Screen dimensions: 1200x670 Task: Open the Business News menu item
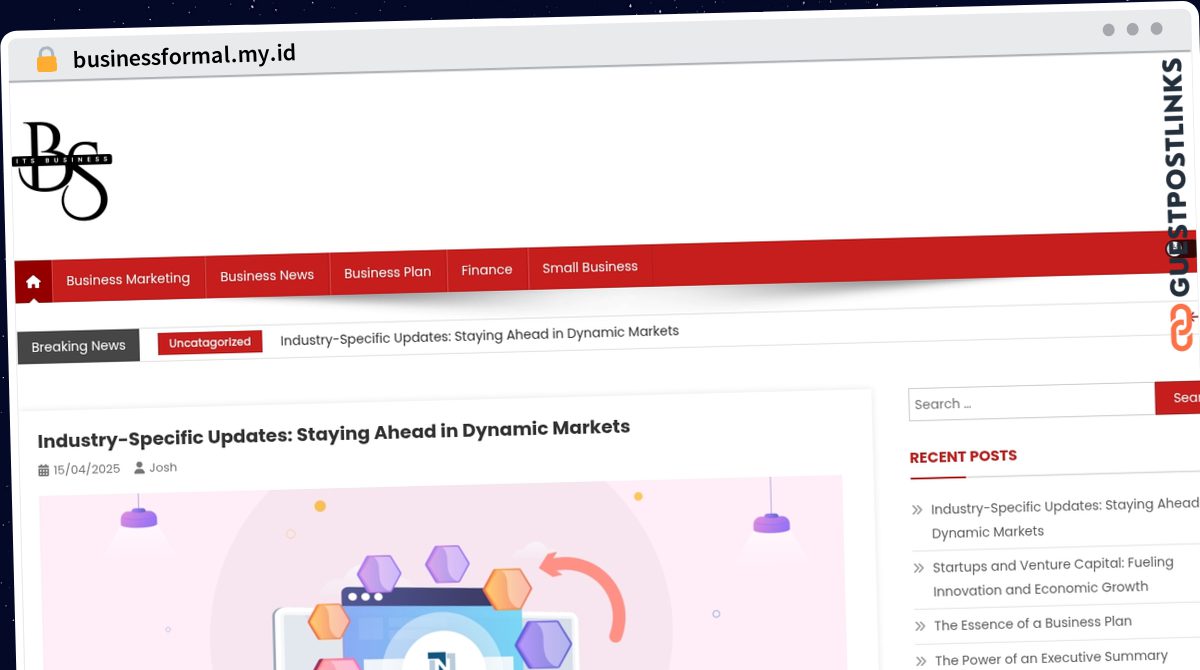(x=267, y=275)
